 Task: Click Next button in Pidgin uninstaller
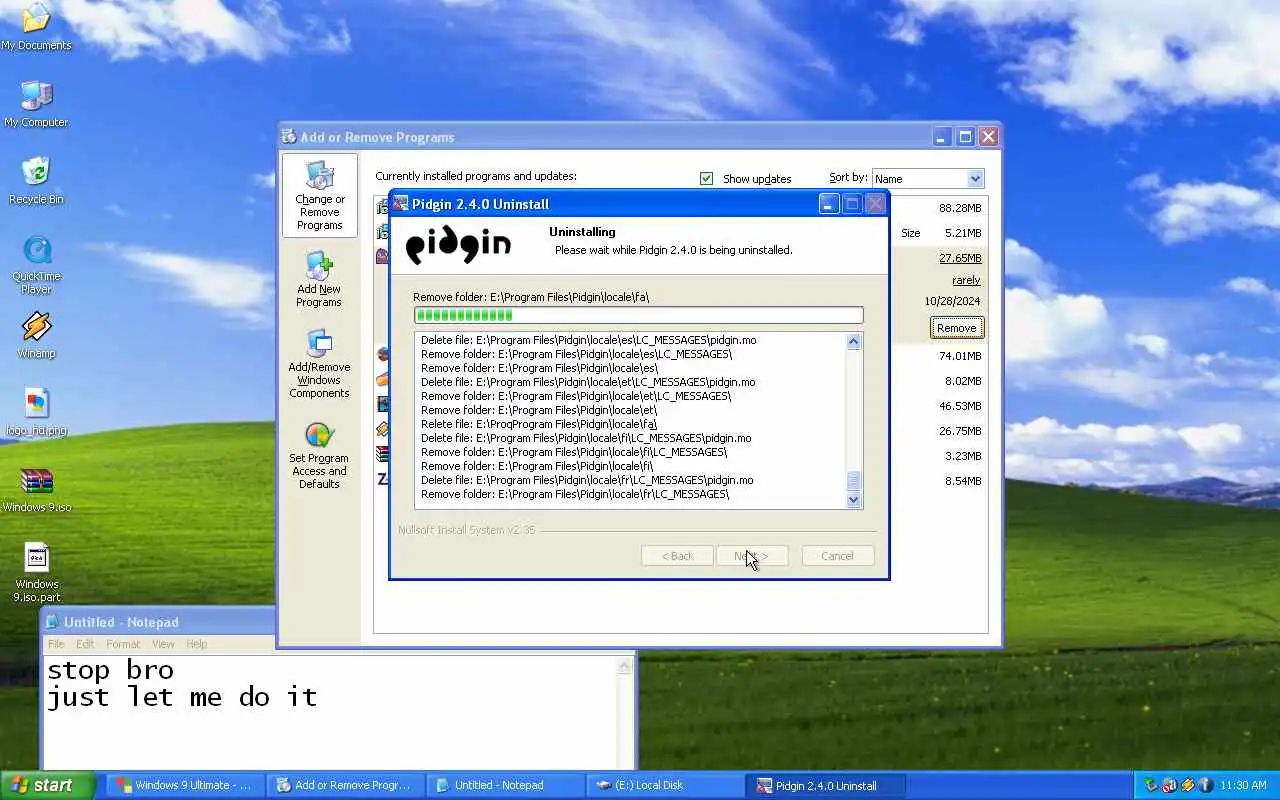[x=752, y=556]
